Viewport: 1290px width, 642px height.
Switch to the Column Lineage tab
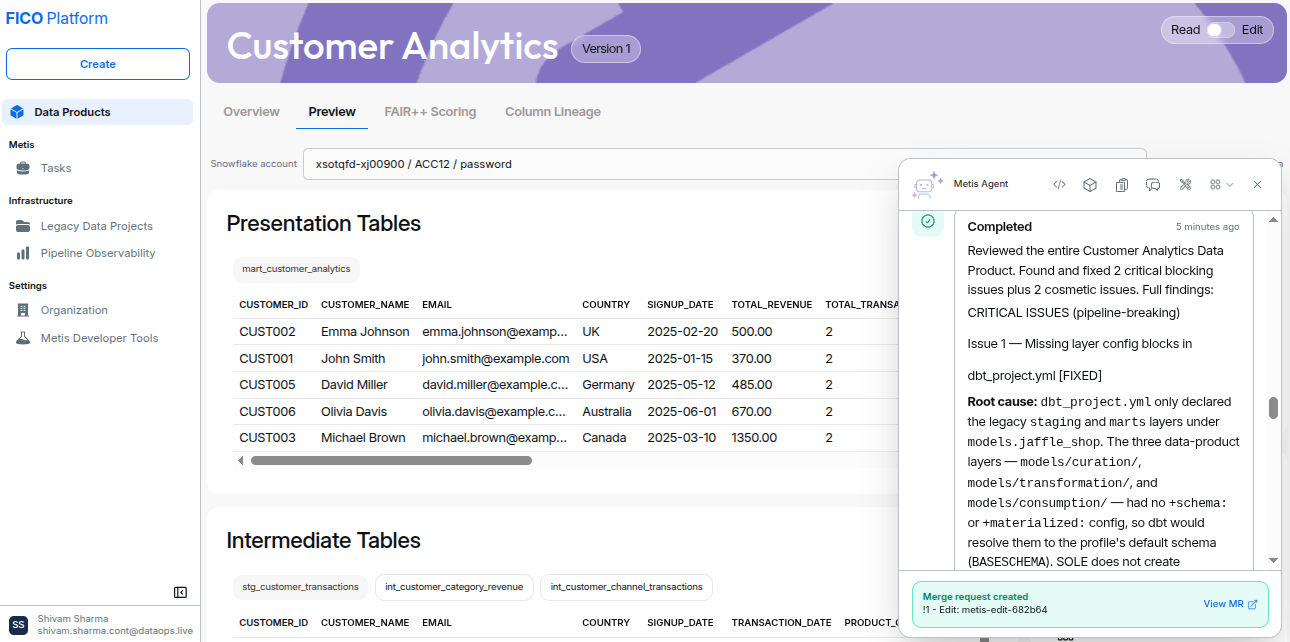[x=553, y=112]
